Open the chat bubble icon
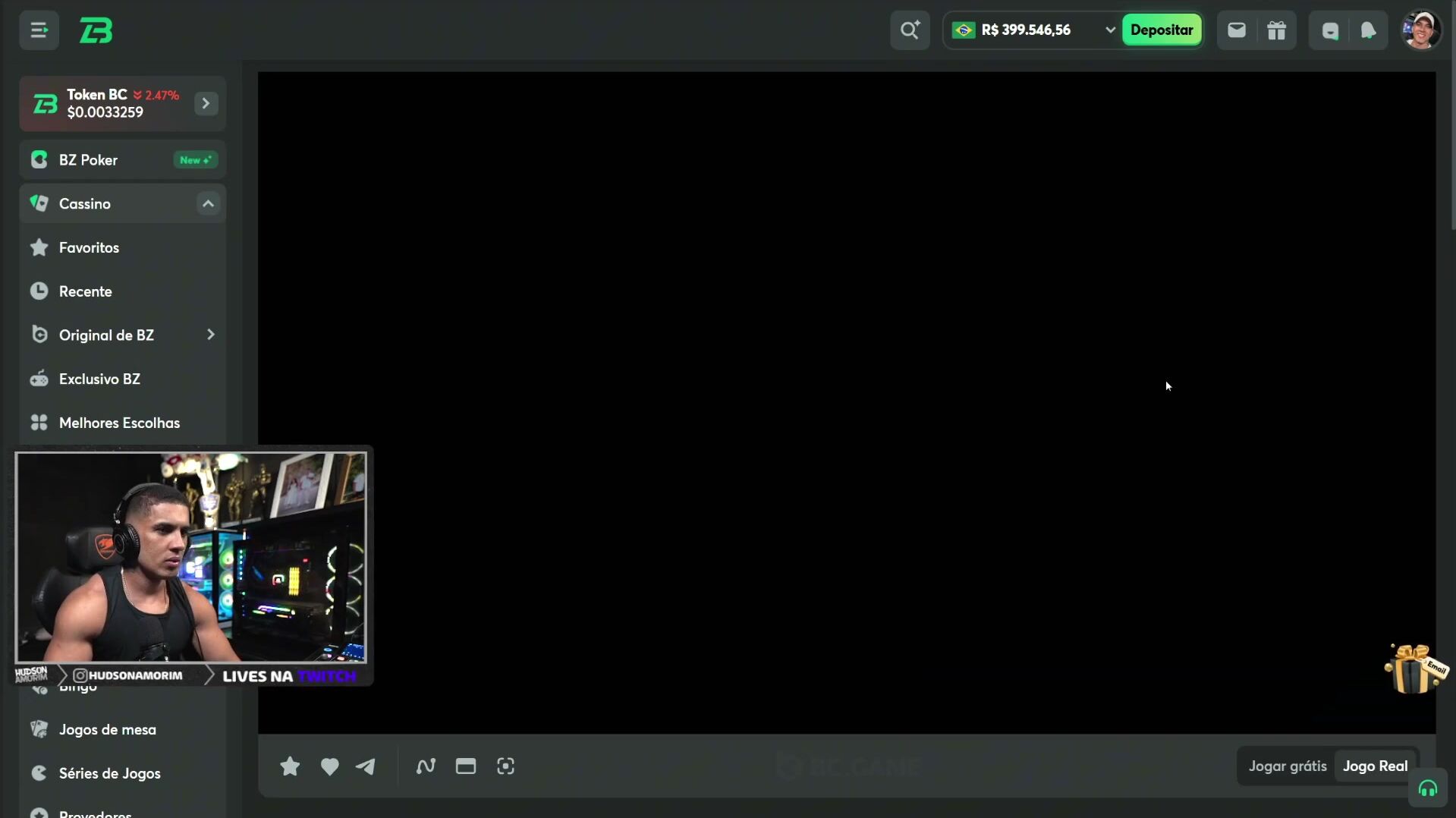Image resolution: width=1456 pixels, height=818 pixels. 1330,30
